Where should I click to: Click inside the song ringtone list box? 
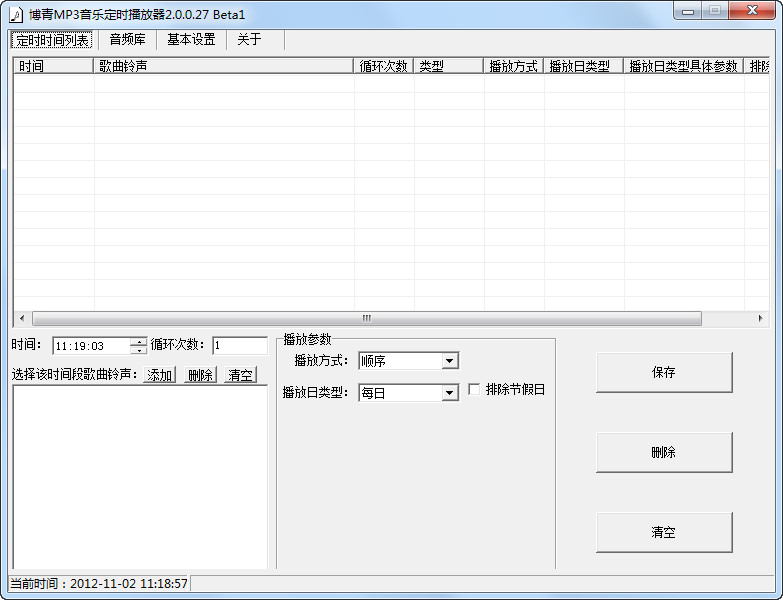pos(140,477)
